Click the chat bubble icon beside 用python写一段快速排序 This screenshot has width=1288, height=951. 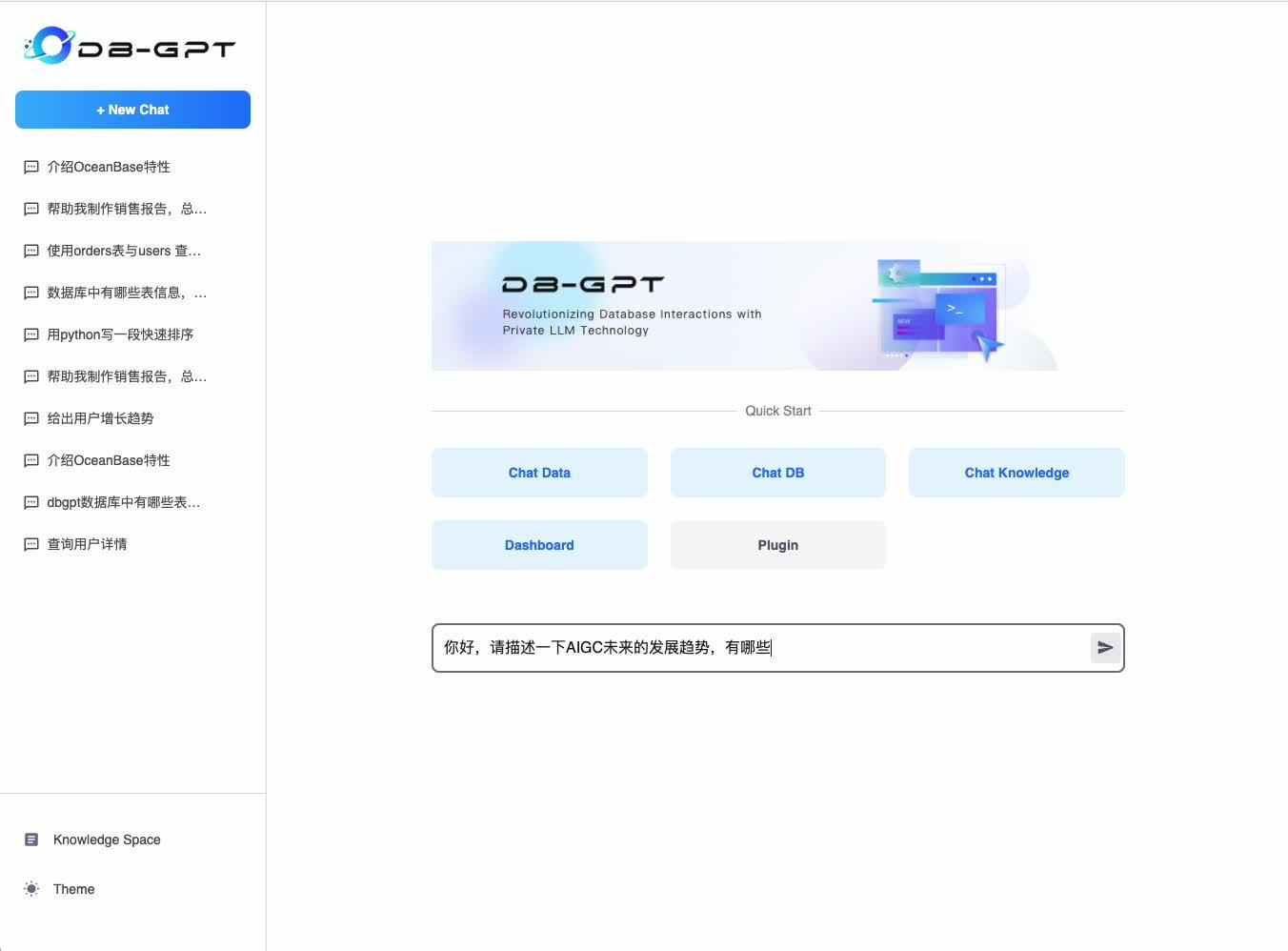[x=30, y=334]
